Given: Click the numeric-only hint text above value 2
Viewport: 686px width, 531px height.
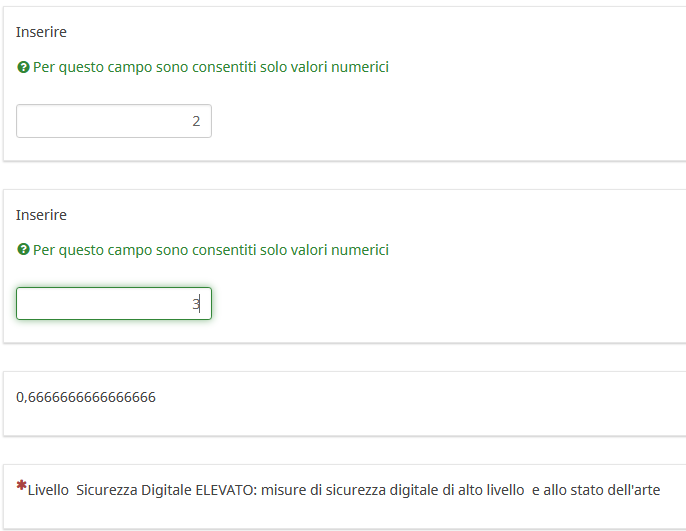Looking at the screenshot, I should coord(210,68).
